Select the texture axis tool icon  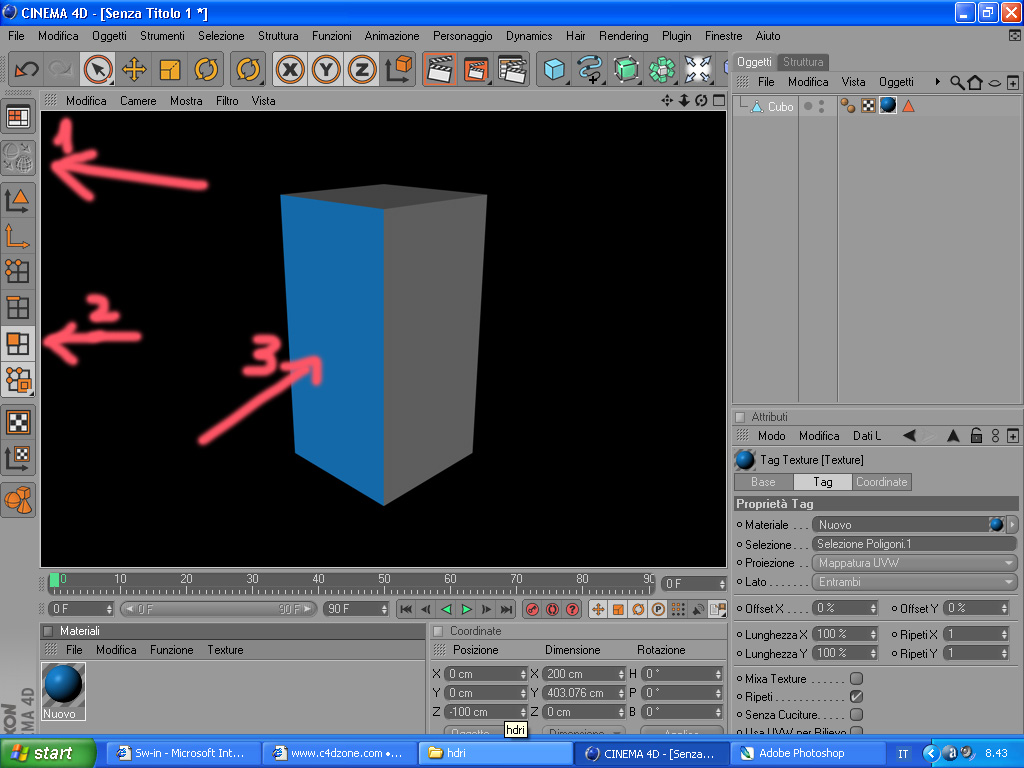coord(18,458)
